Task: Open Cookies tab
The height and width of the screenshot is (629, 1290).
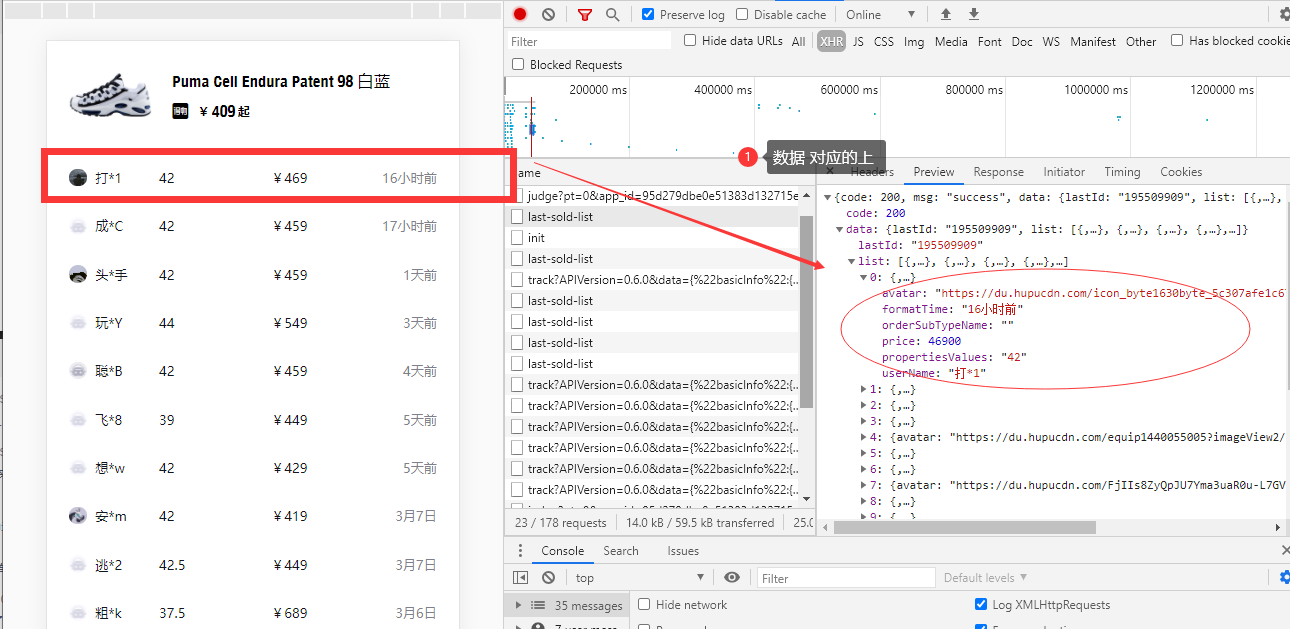Action: click(1181, 172)
